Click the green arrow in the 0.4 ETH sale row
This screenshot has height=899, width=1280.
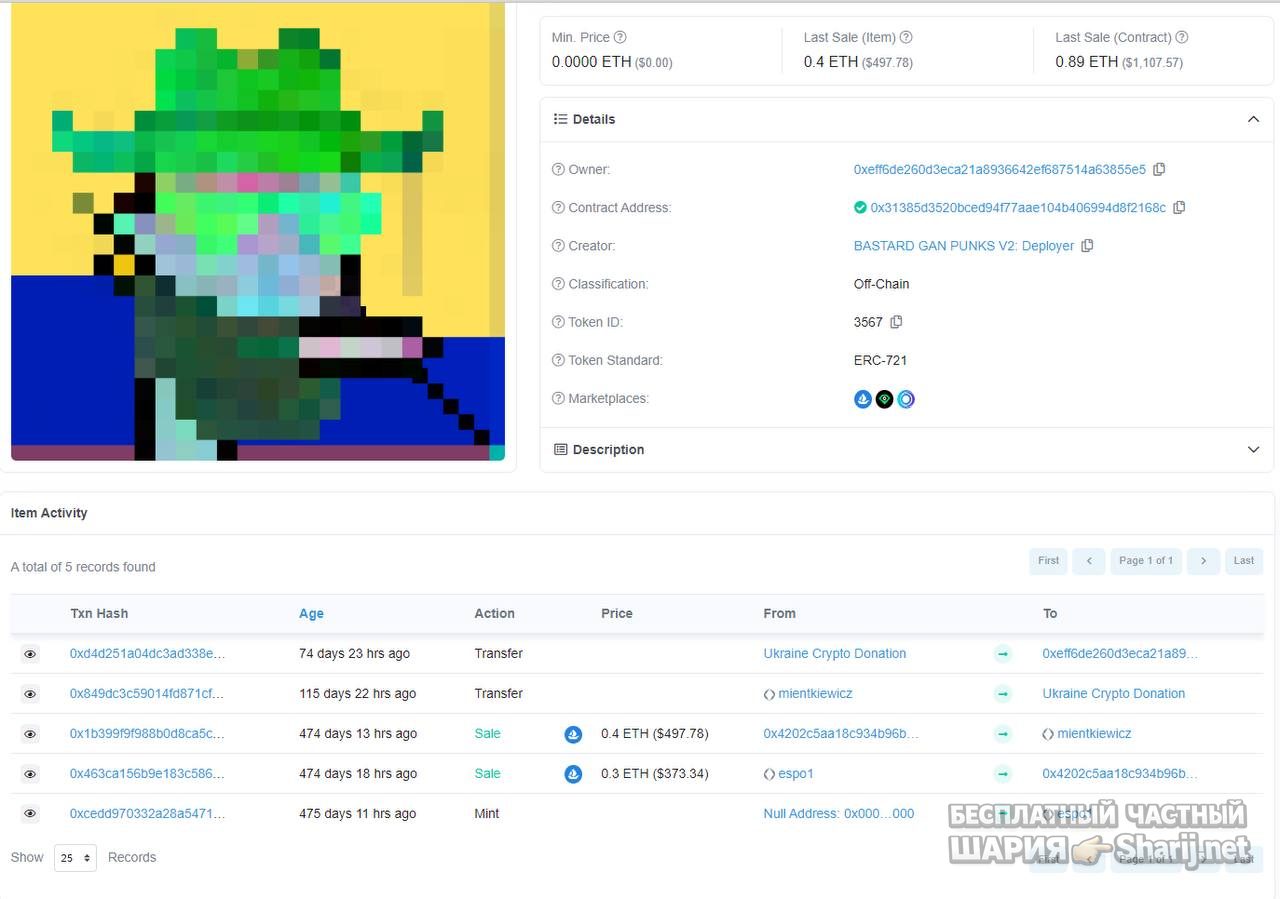click(x=1003, y=734)
